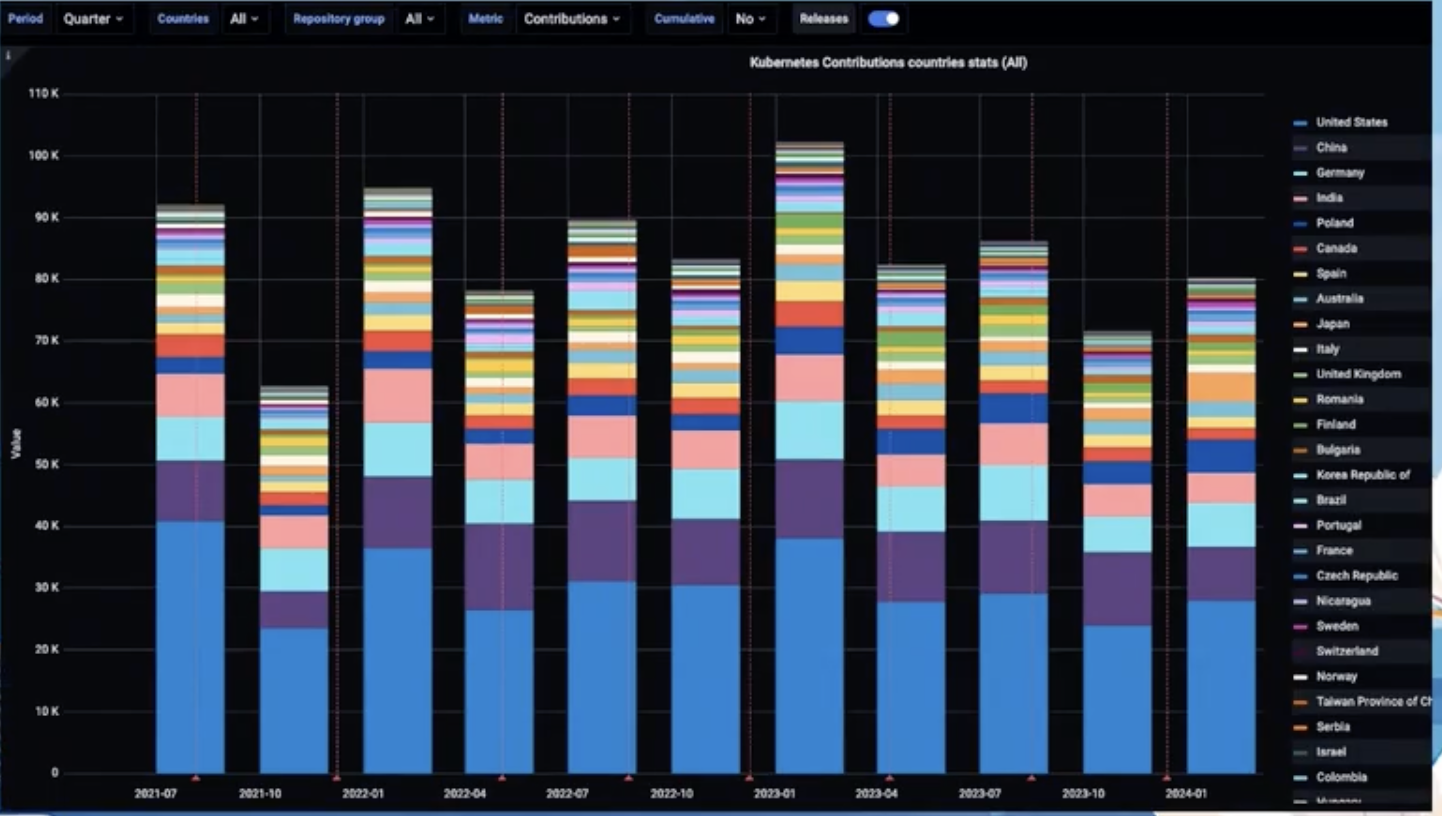Open the United States legend color swatch
This screenshot has height=816, width=1442.
1300,123
